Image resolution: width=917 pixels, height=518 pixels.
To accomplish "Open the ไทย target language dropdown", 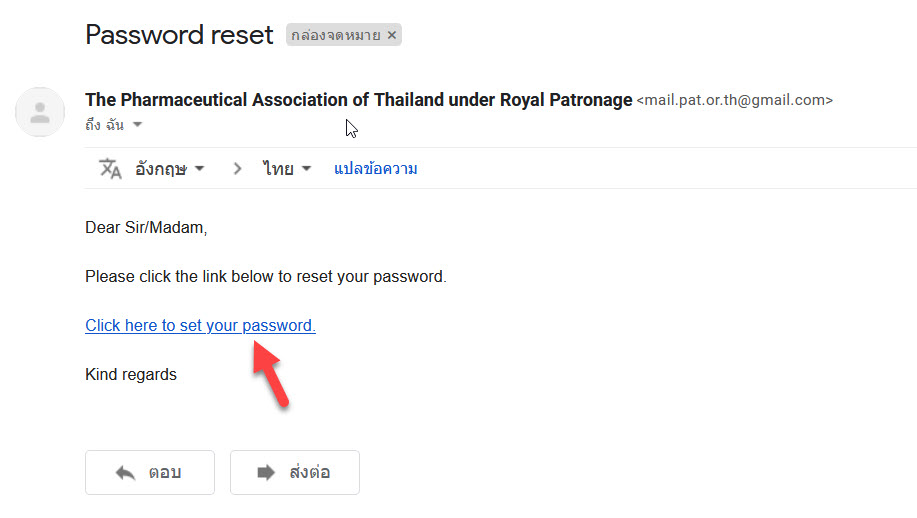I will [287, 169].
